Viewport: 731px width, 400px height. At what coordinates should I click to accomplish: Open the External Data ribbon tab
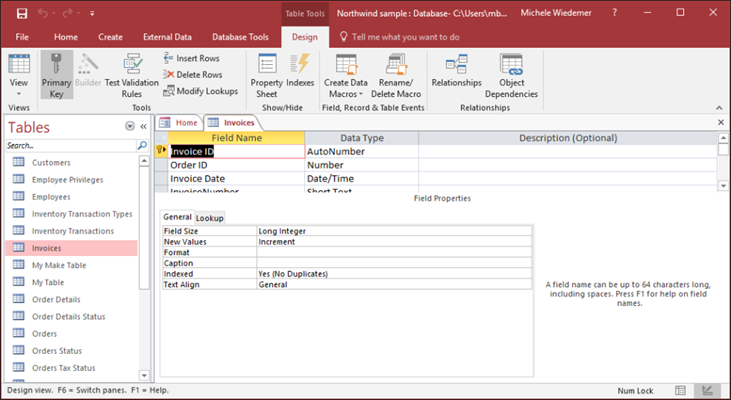[167, 37]
